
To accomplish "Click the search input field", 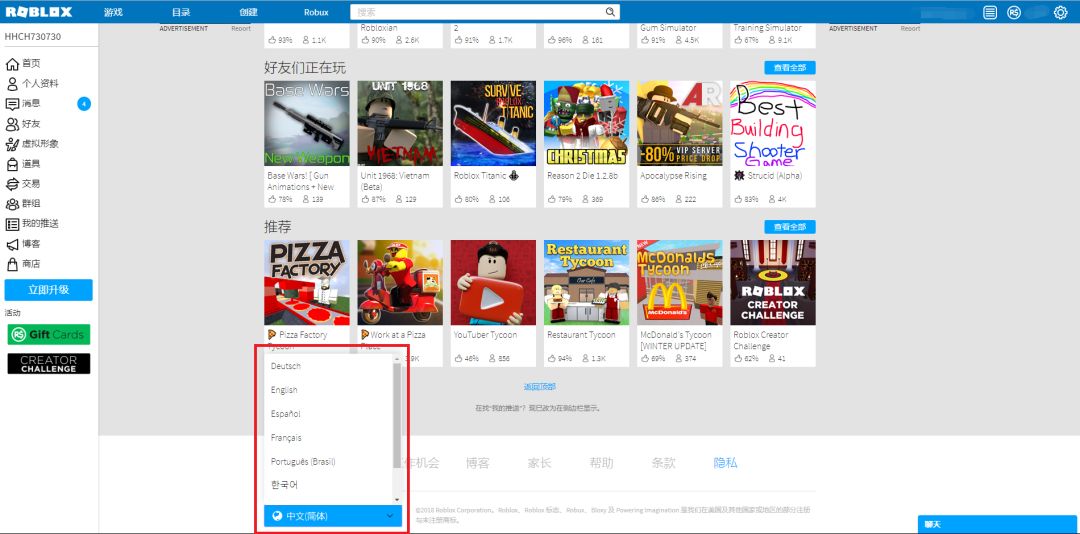I will pyautogui.click(x=477, y=12).
